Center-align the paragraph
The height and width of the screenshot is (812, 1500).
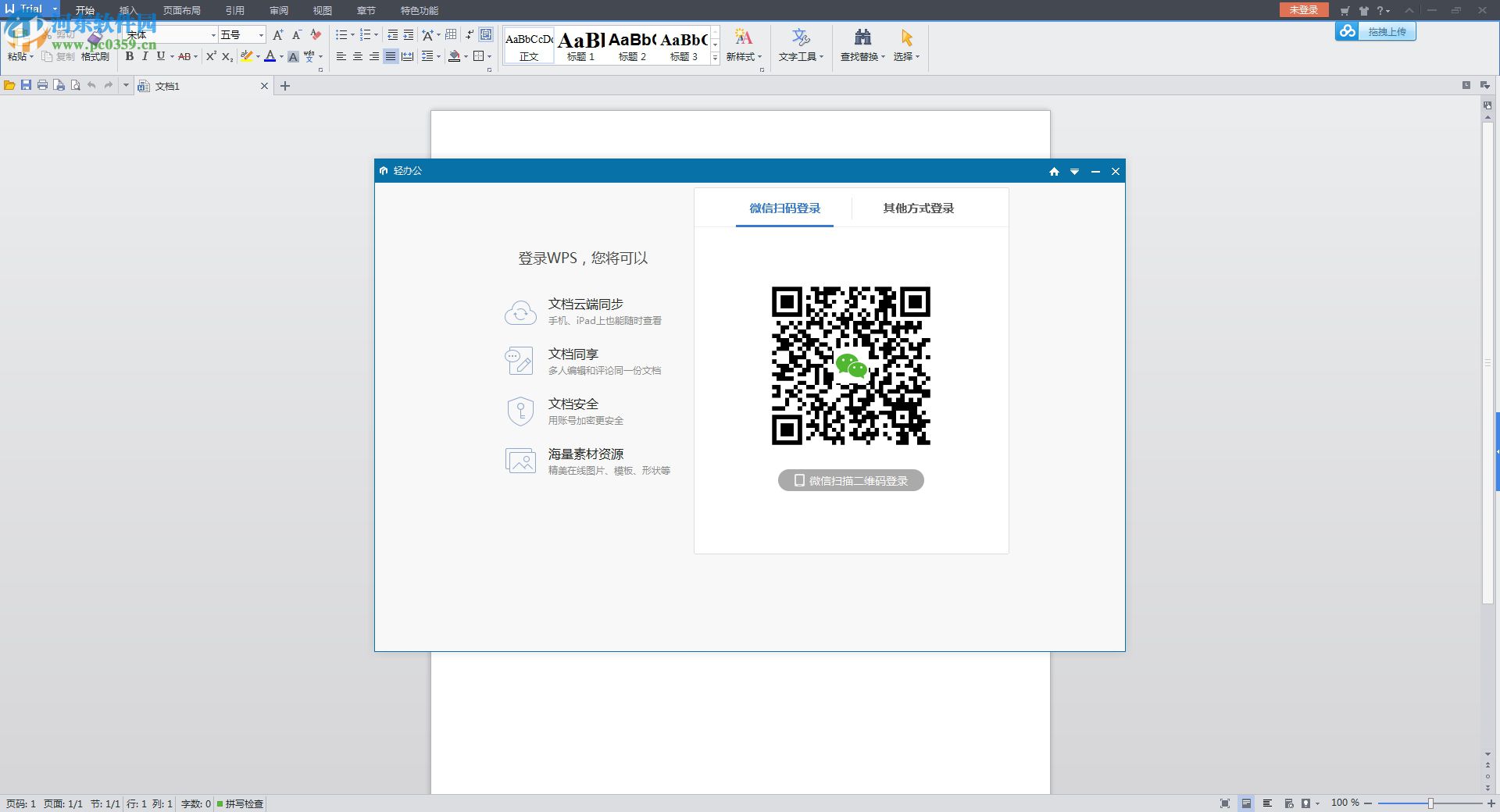(x=358, y=56)
